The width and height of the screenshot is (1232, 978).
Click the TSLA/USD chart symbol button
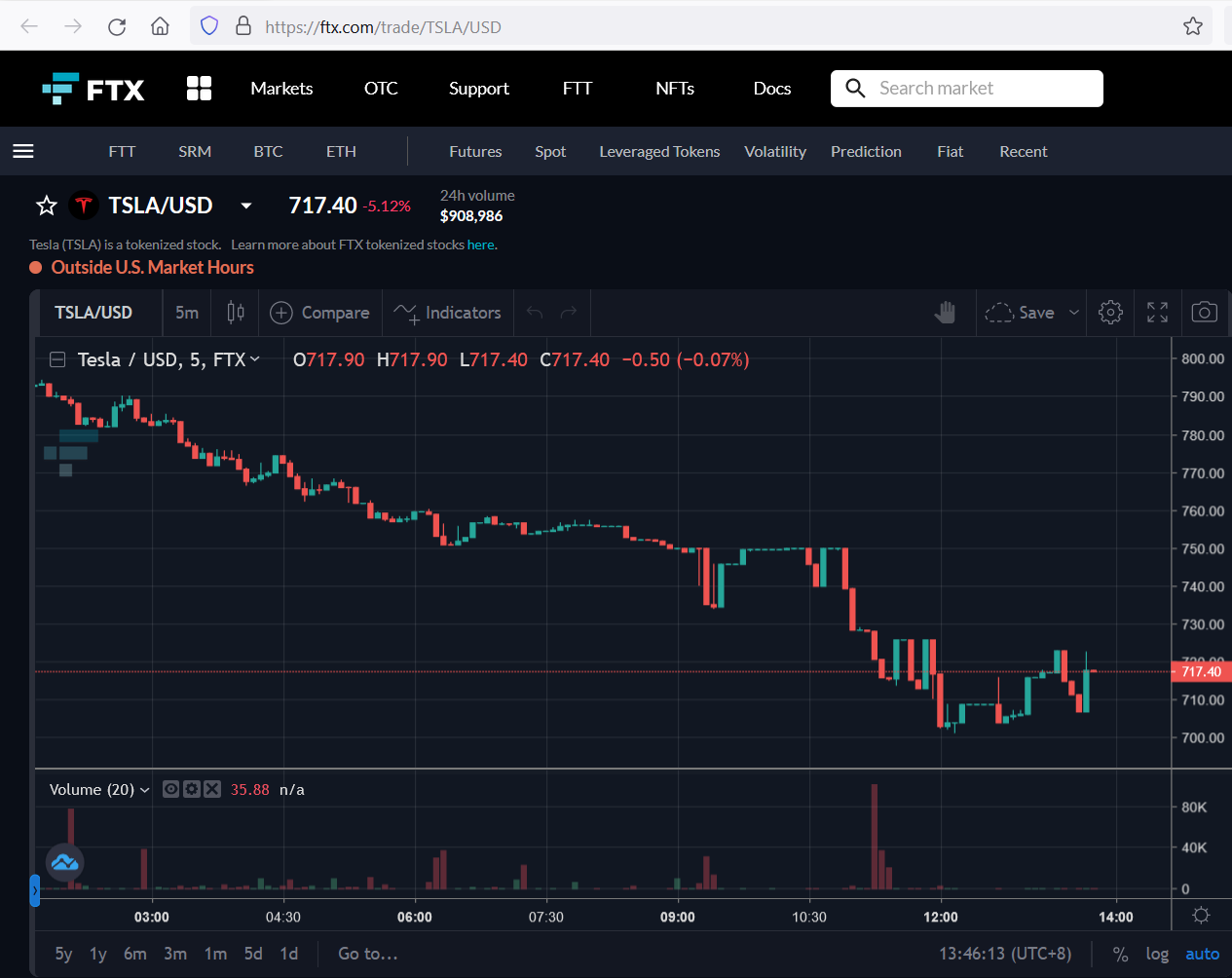[93, 313]
